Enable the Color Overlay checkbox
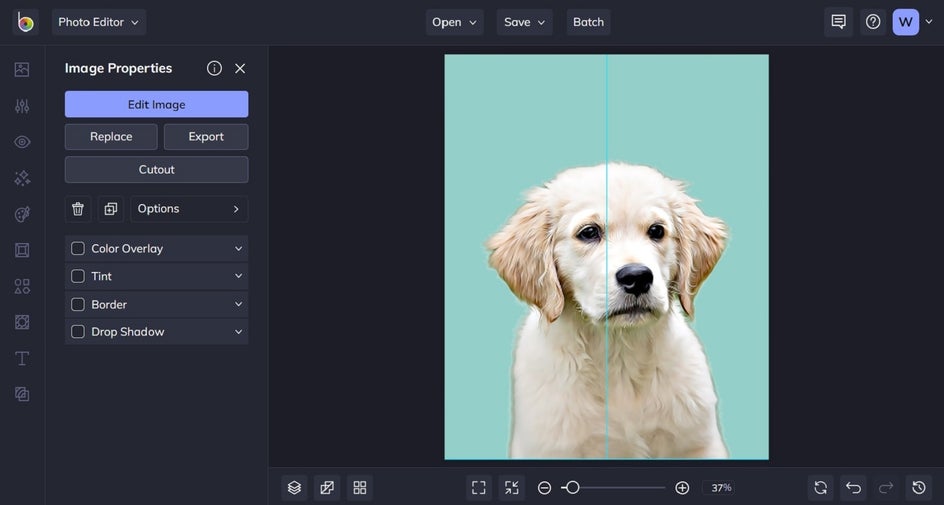 click(78, 248)
